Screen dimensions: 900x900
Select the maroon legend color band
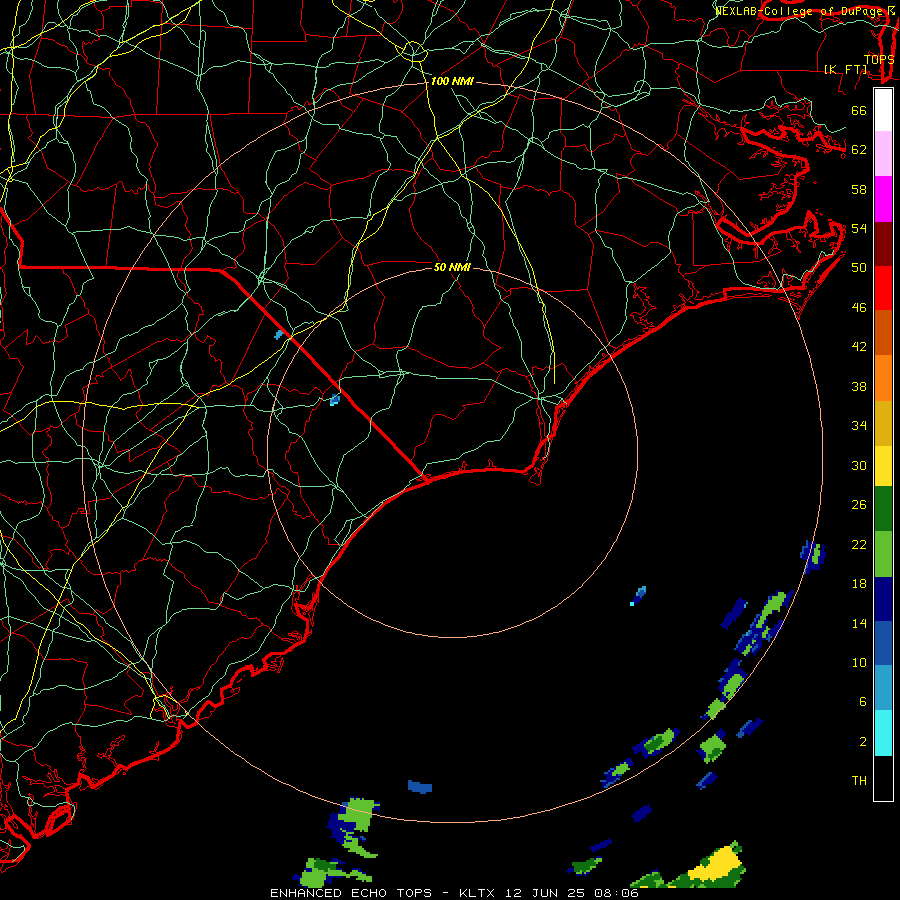click(883, 244)
